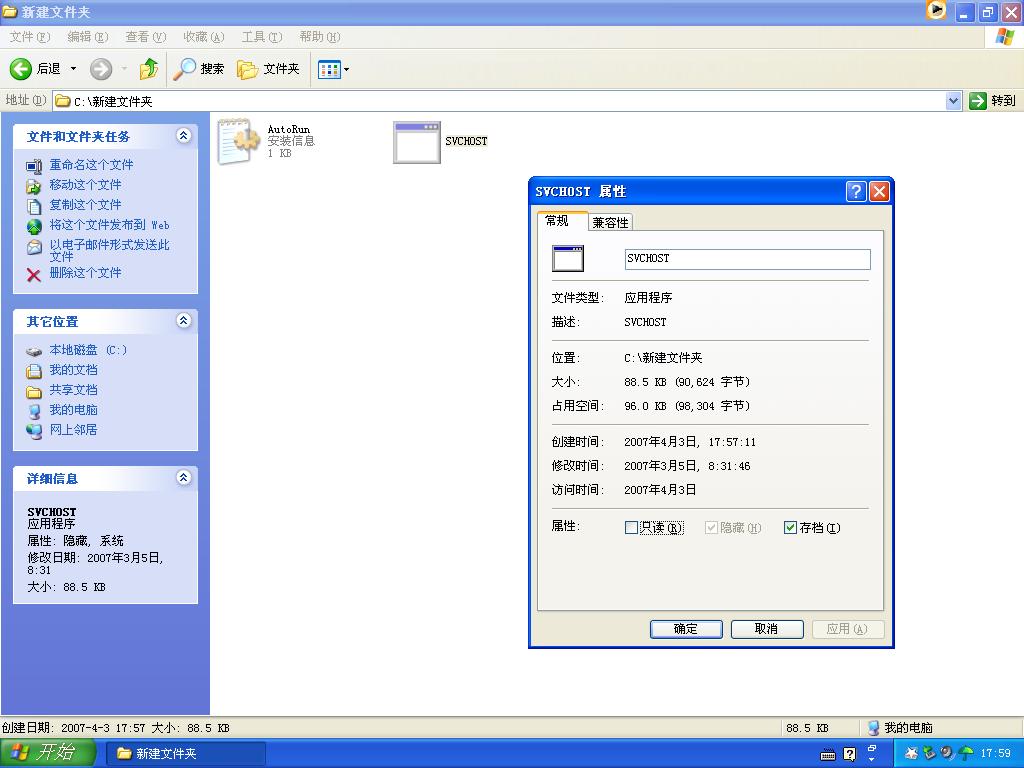The width and height of the screenshot is (1024, 768).
Task: Collapse the 其它位置 panel
Action: (x=184, y=320)
